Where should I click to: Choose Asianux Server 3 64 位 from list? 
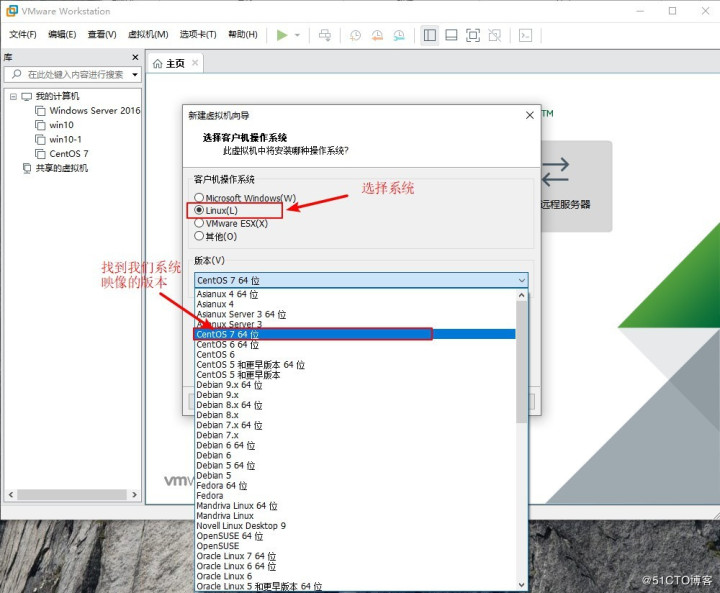354,314
